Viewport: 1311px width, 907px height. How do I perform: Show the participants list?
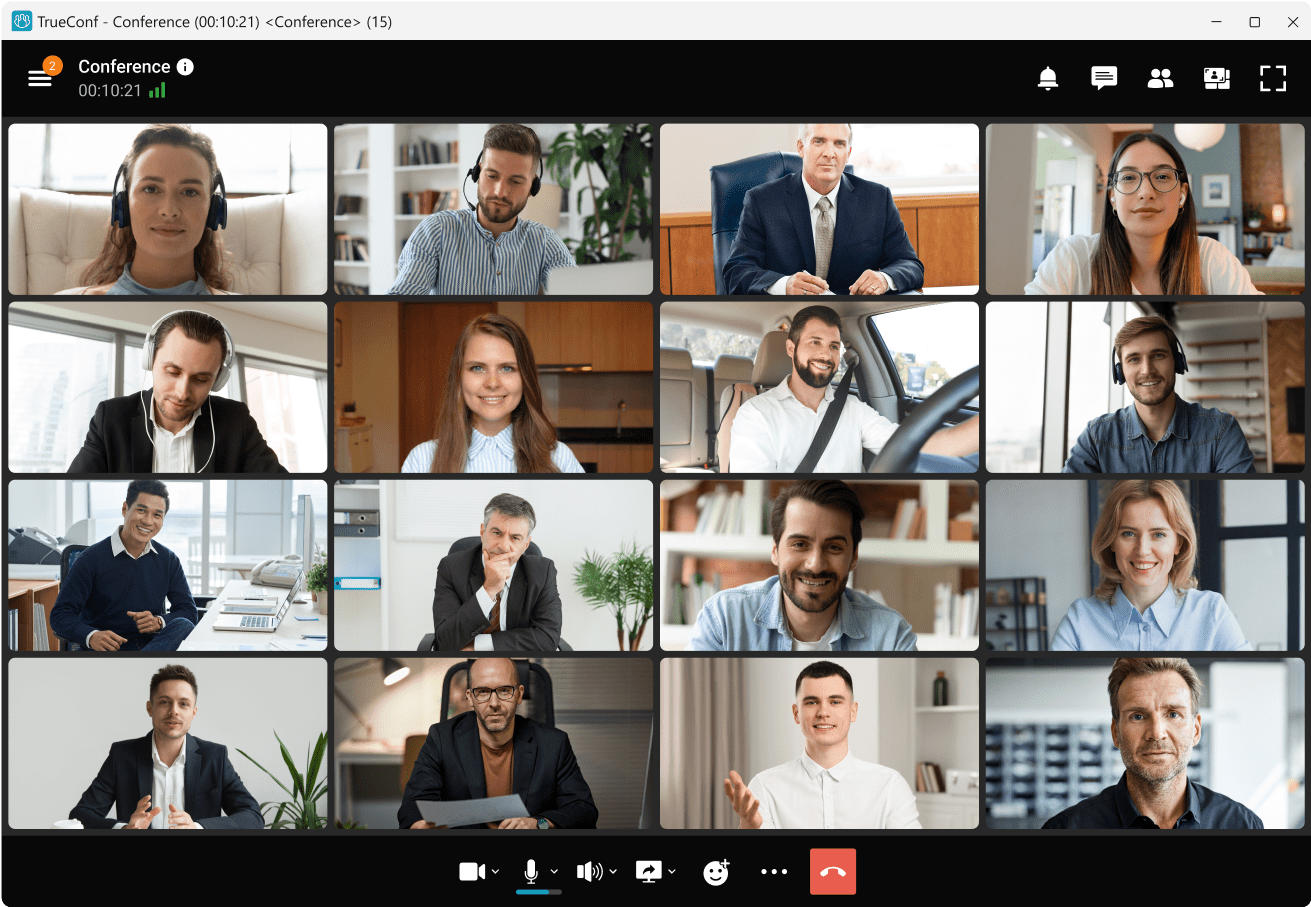pos(1160,78)
